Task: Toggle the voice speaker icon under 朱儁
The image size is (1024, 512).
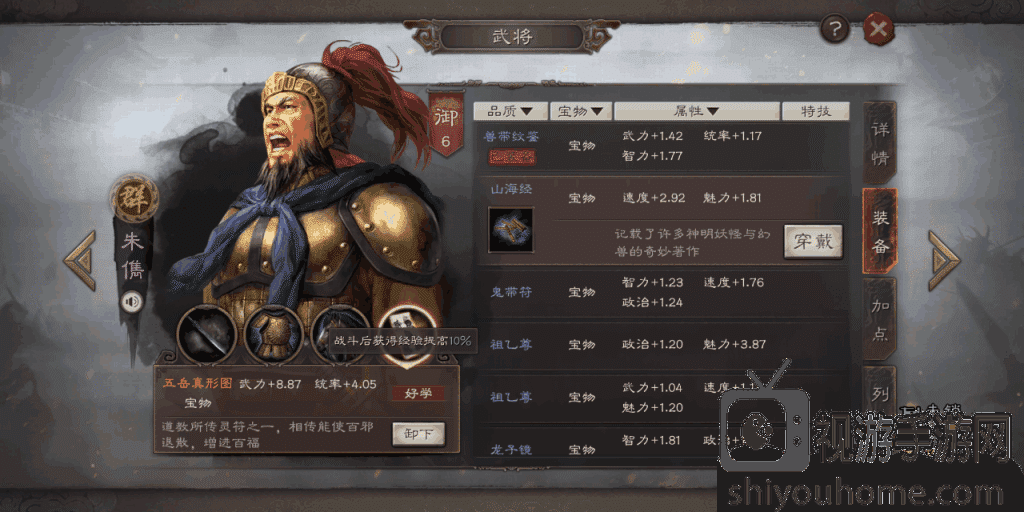Action: click(133, 300)
